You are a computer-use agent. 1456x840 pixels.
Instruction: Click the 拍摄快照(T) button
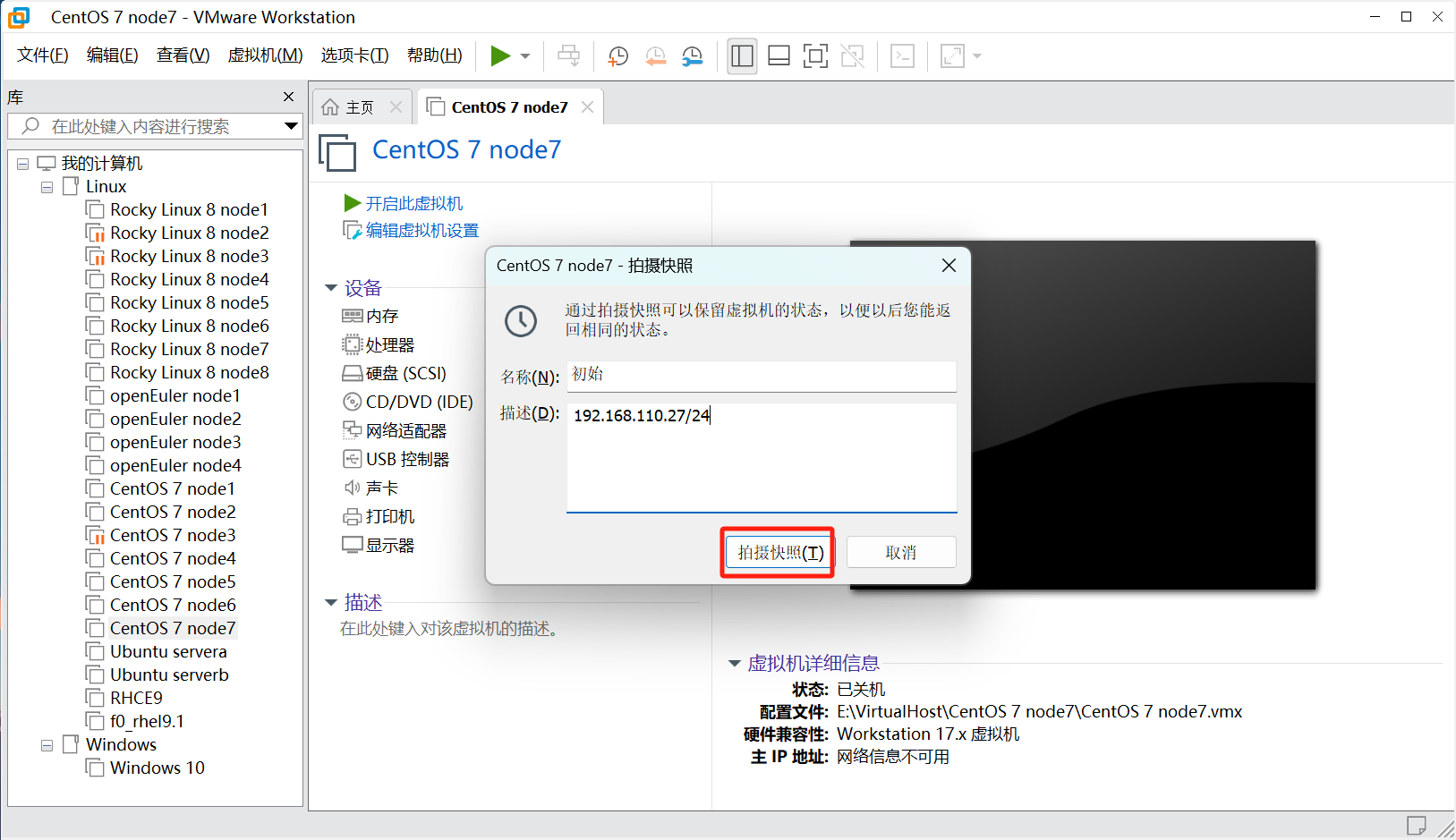[x=779, y=553]
